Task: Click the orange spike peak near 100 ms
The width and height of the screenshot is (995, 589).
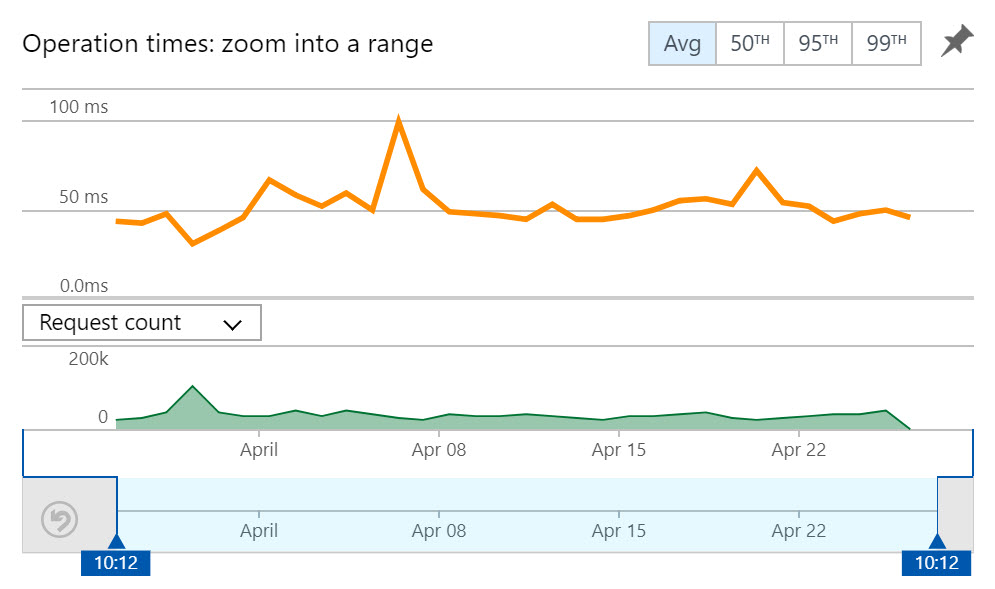Action: 399,117
